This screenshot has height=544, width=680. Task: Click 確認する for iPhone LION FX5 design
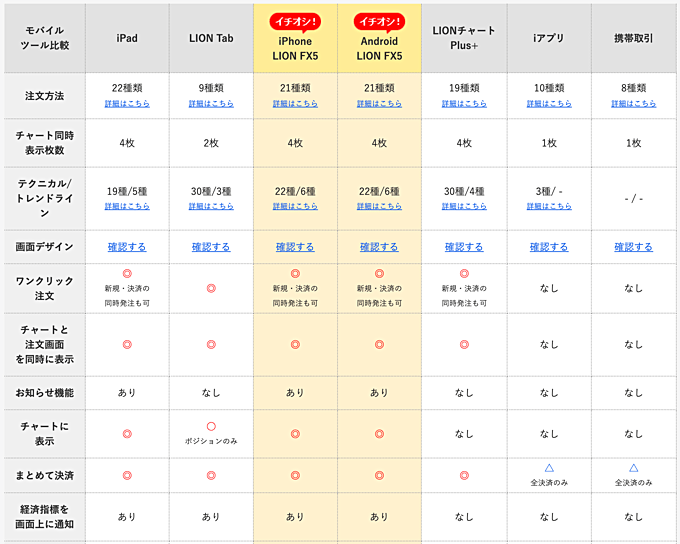pyautogui.click(x=295, y=247)
